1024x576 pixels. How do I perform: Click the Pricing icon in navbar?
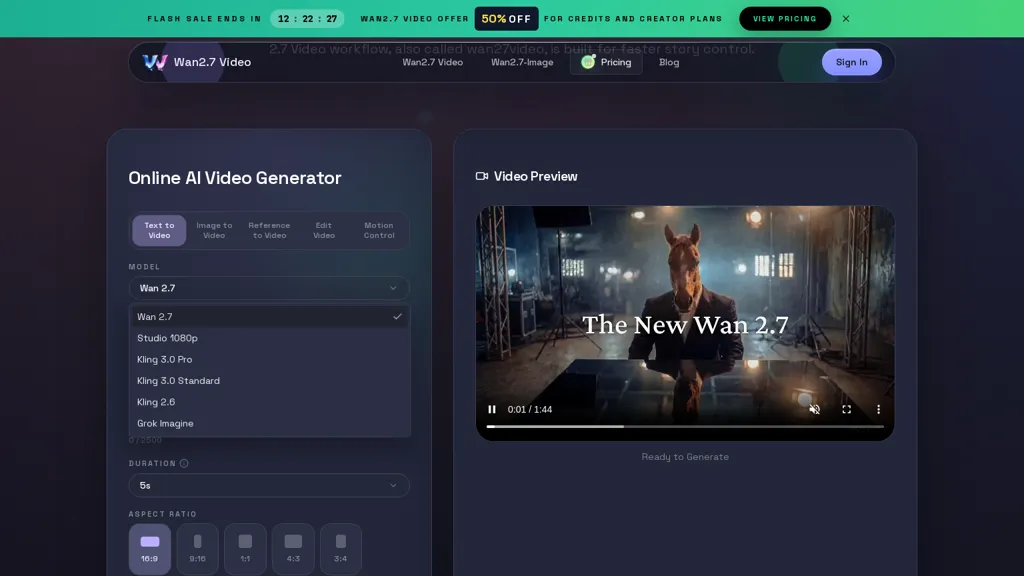click(x=588, y=62)
